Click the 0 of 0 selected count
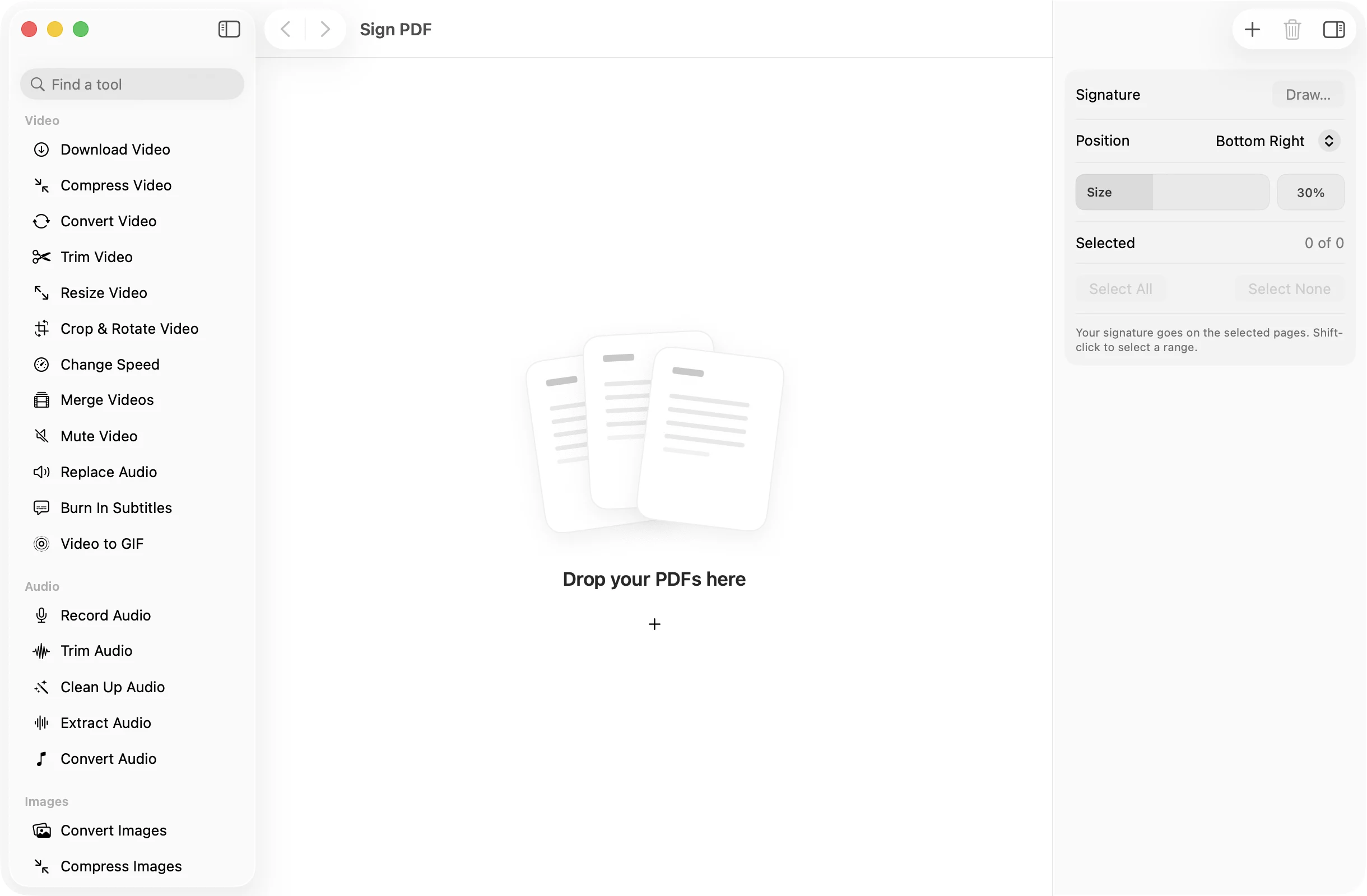Image resolution: width=1367 pixels, height=896 pixels. [x=1323, y=244]
